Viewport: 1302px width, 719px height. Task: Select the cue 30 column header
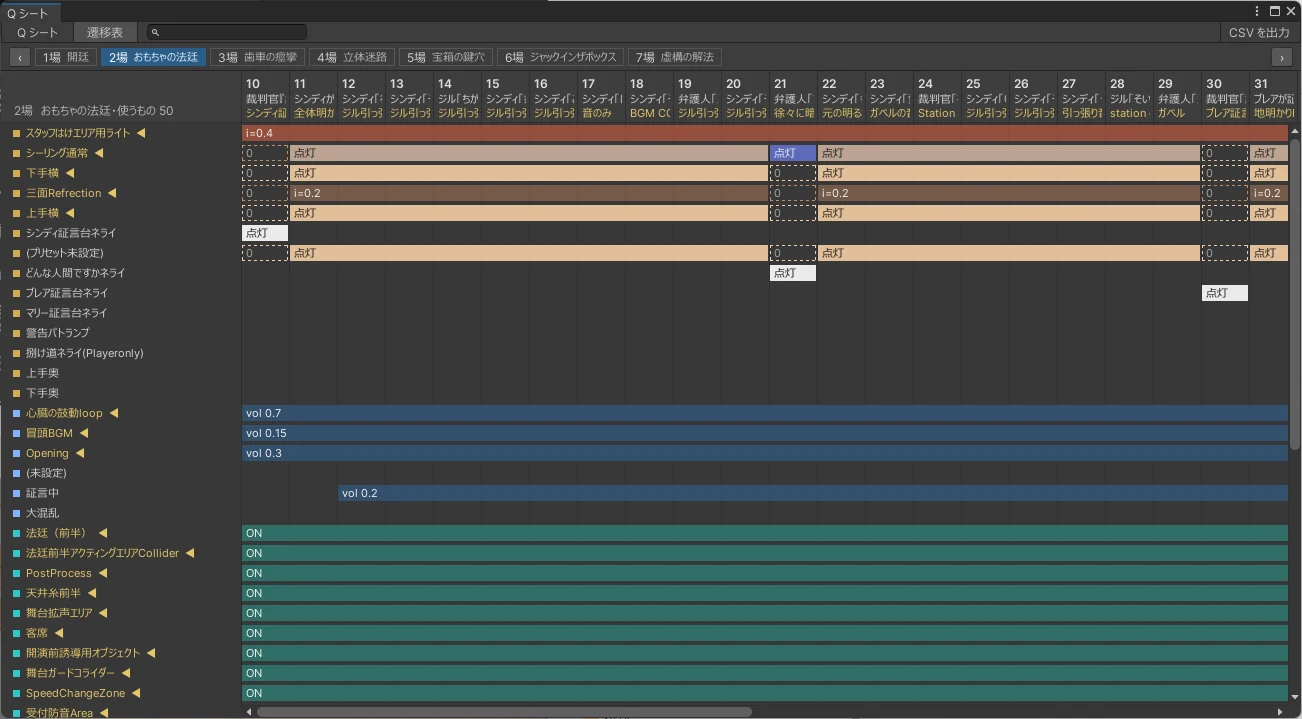1225,98
